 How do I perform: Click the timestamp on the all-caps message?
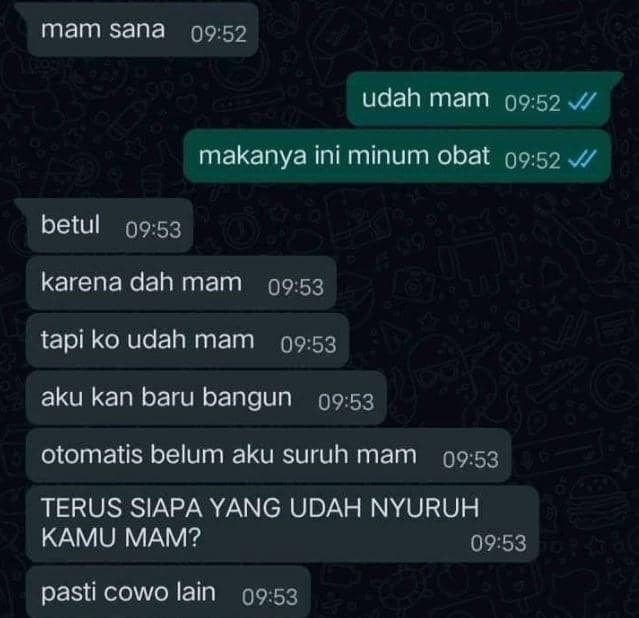pyautogui.click(x=498, y=543)
